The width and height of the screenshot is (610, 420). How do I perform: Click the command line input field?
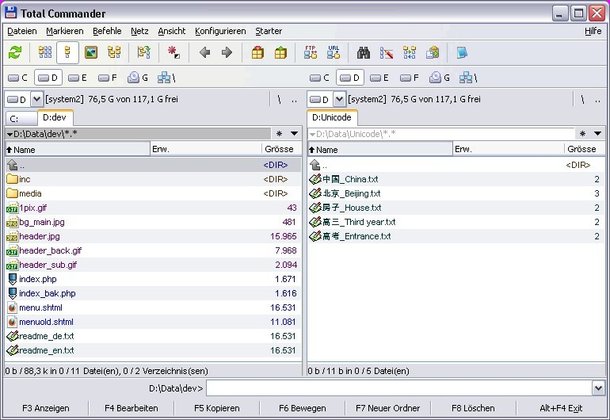tap(399, 388)
